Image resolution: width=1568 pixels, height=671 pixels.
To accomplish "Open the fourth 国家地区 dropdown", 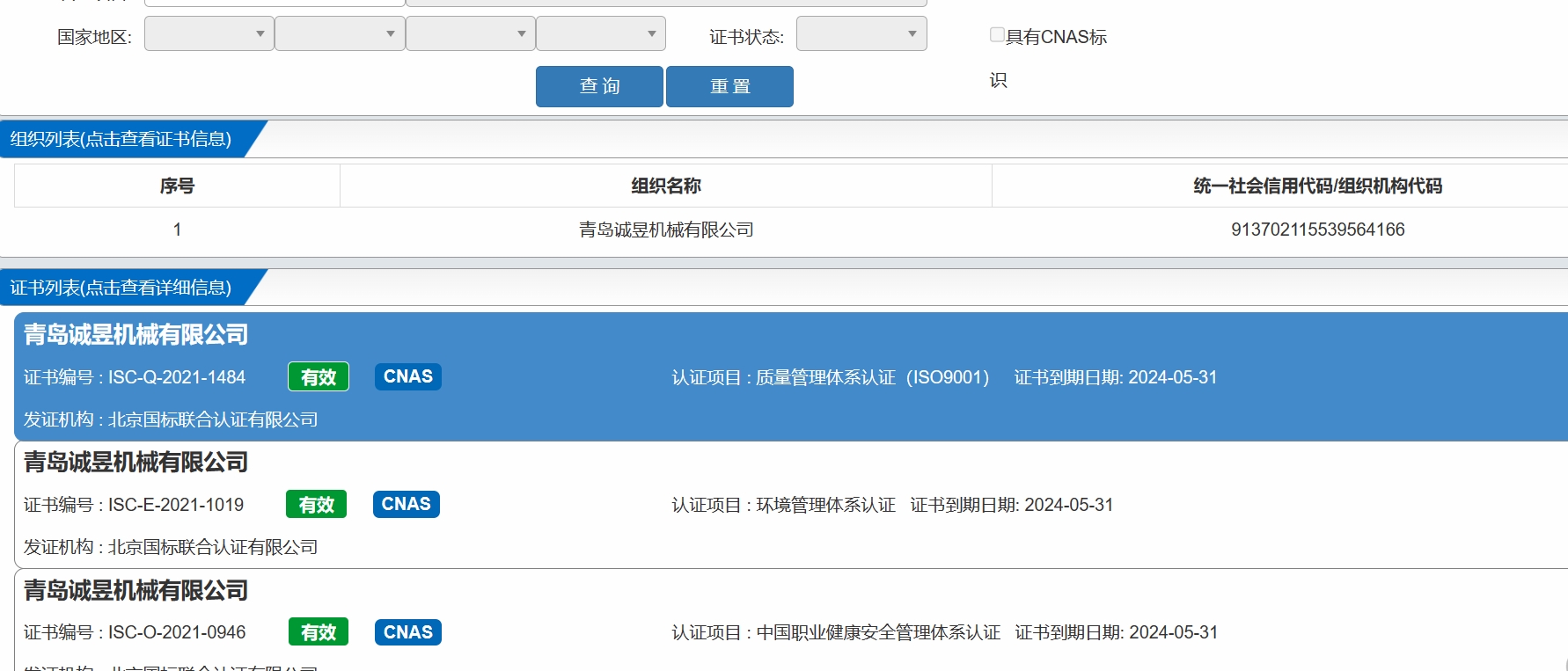I will click(x=601, y=34).
